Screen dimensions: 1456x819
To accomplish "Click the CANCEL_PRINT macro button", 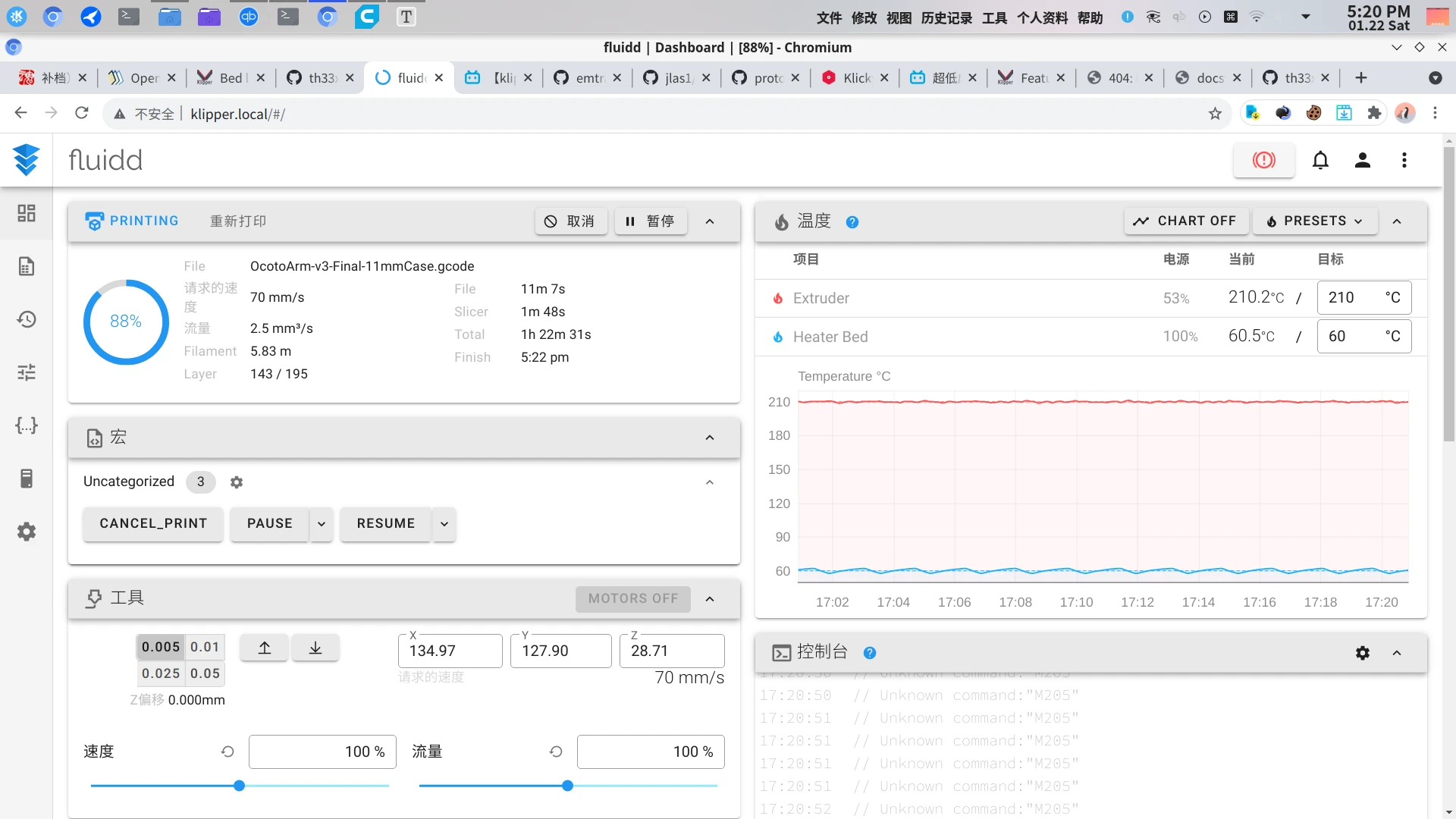I will pyautogui.click(x=153, y=523).
